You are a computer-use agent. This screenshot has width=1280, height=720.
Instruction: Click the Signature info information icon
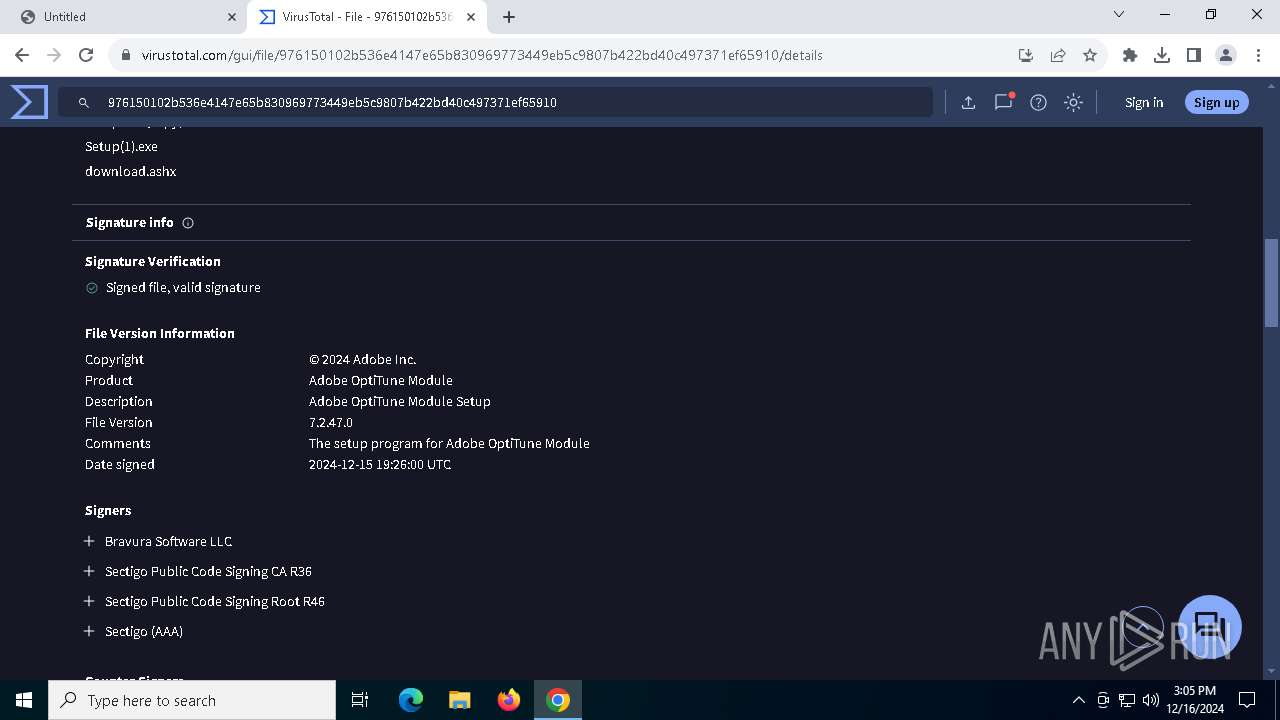click(x=188, y=223)
